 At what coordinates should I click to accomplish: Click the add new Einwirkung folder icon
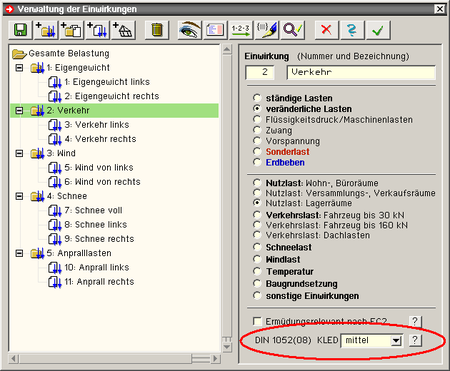(46, 30)
